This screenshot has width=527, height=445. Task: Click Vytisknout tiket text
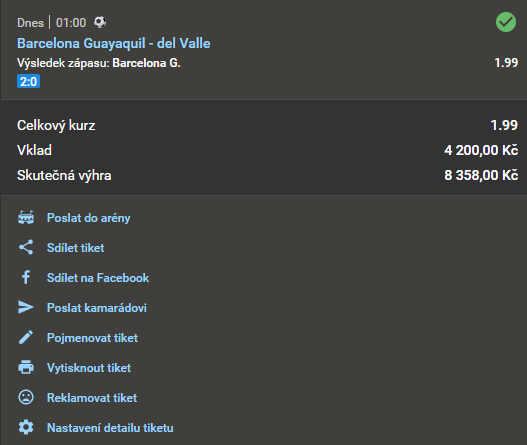click(89, 368)
